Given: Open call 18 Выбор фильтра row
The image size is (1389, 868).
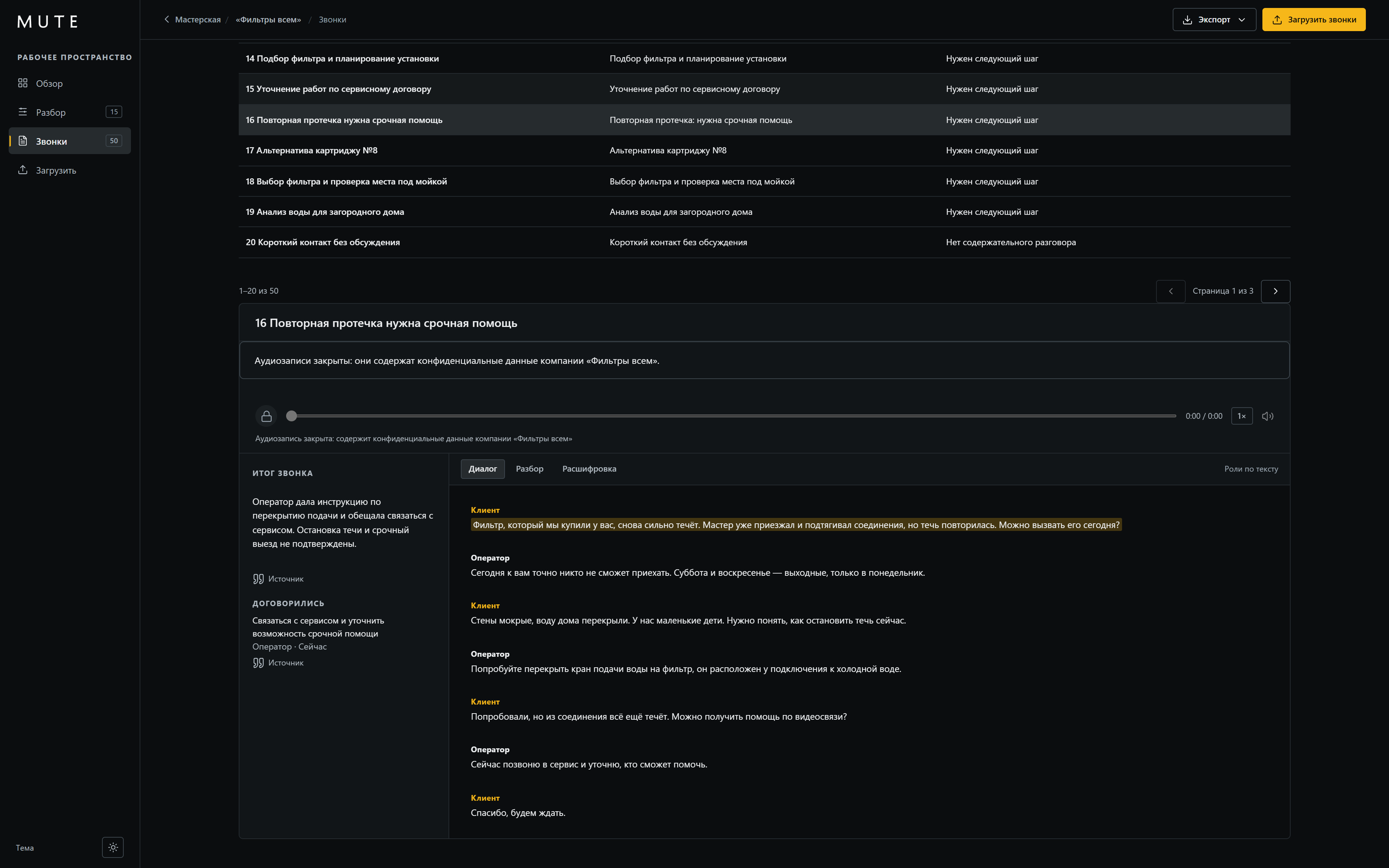Looking at the screenshot, I should pos(764,182).
